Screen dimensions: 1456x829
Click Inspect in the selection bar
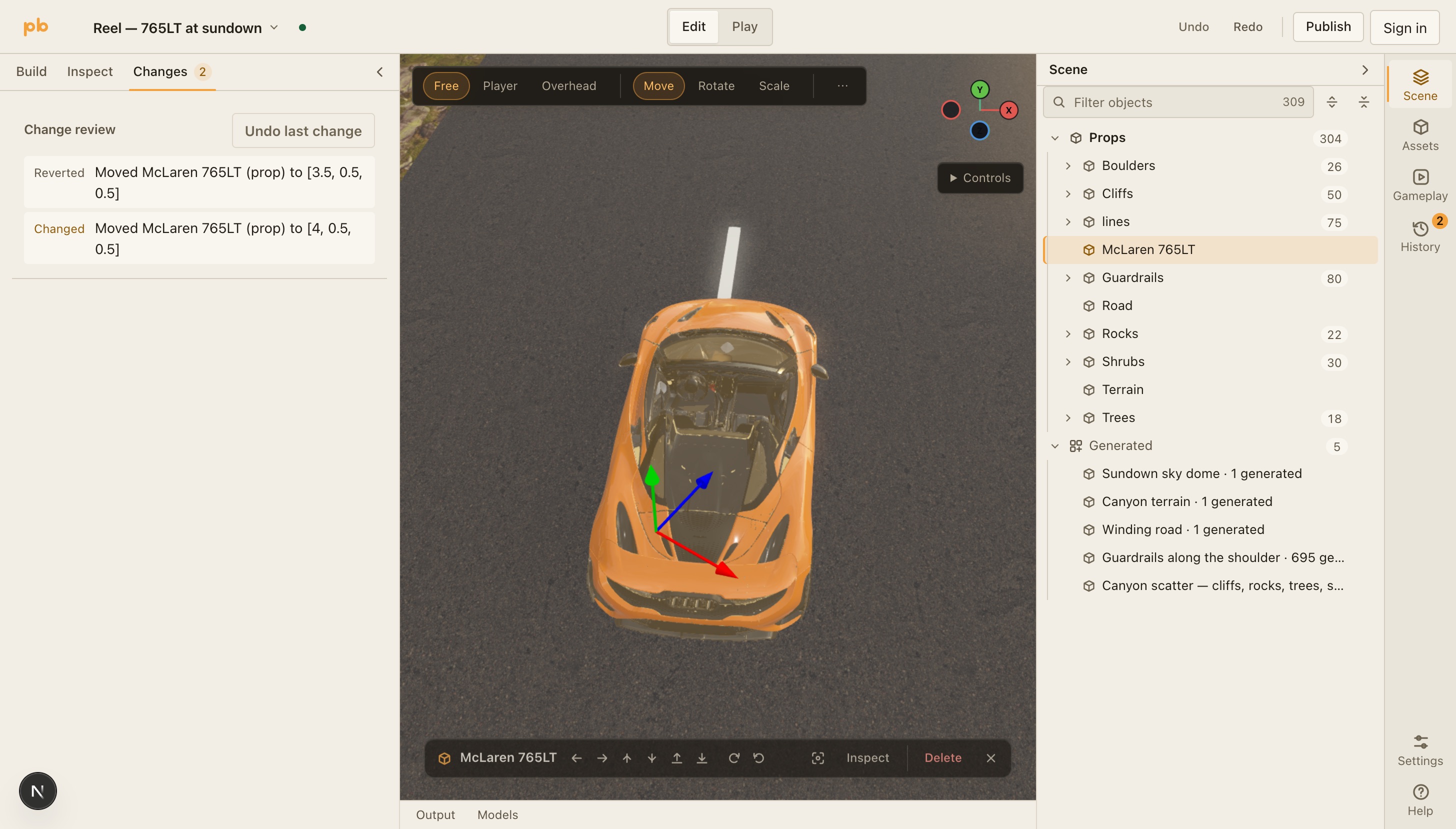(867, 758)
